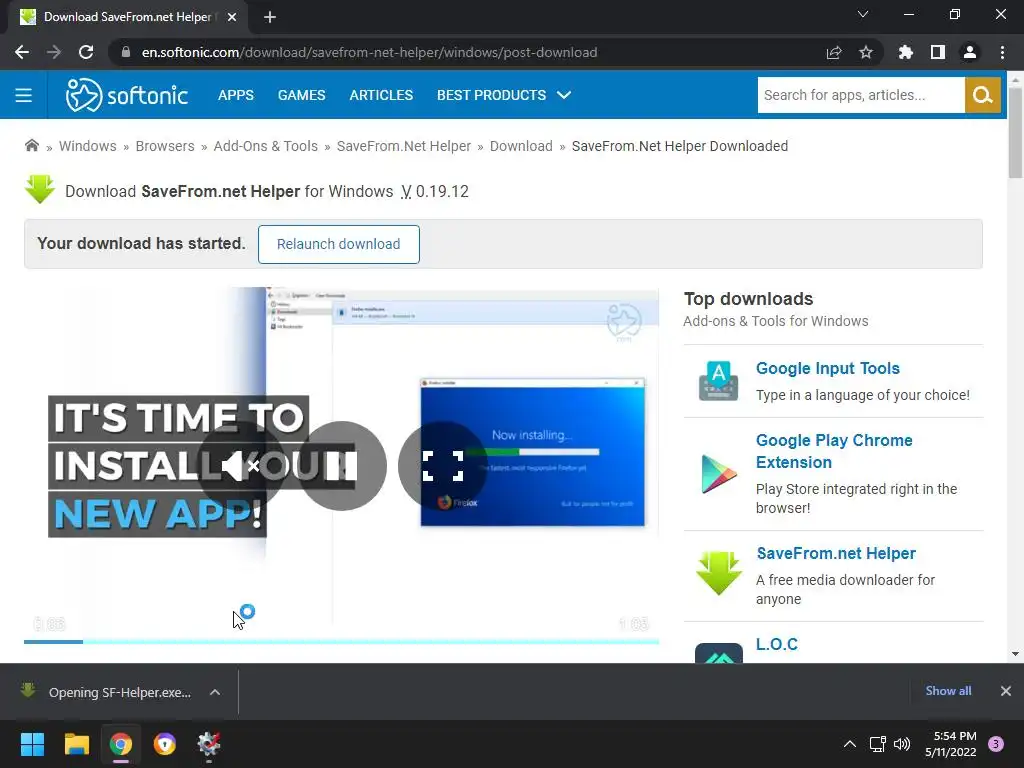This screenshot has height=768, width=1024.
Task: Show hidden system tray icons
Action: 850,744
